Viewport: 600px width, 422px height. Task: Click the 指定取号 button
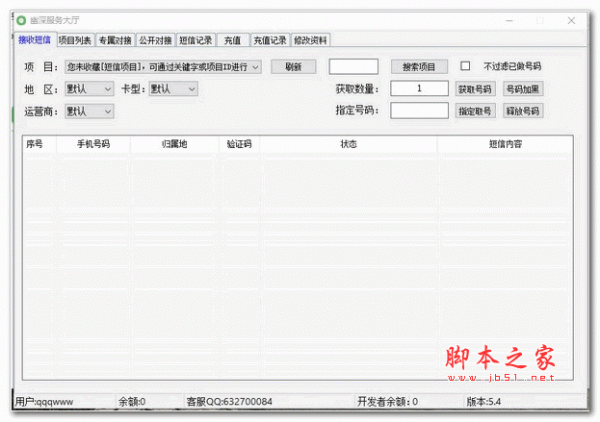475,111
